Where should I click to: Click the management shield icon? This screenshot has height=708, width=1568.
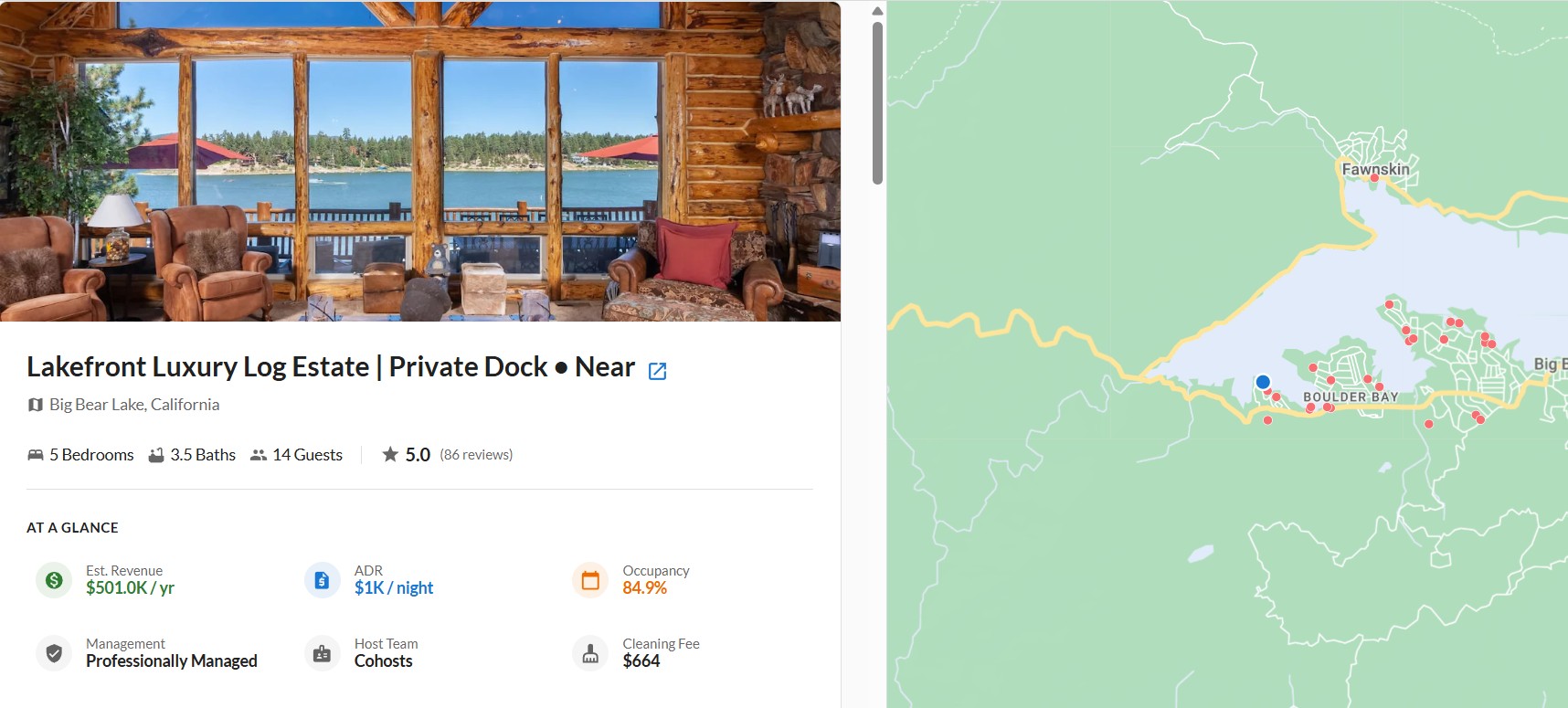pyautogui.click(x=54, y=653)
